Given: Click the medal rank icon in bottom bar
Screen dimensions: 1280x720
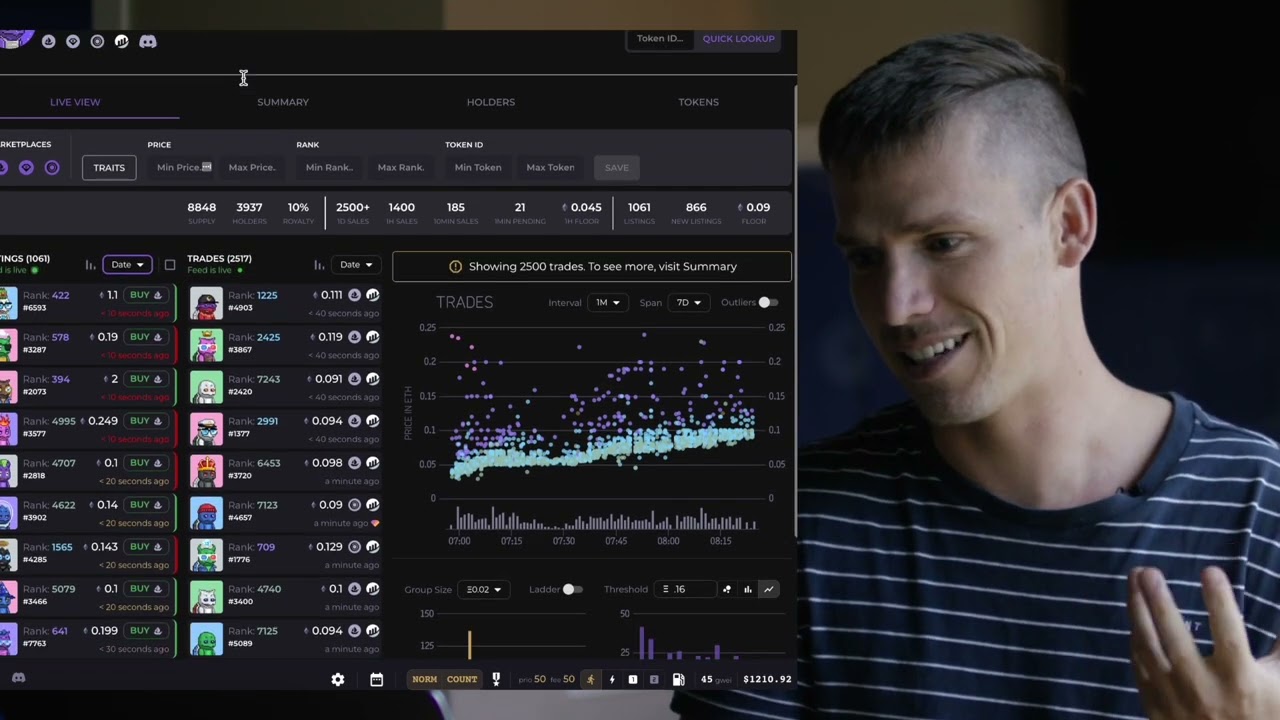Looking at the screenshot, I should (495, 679).
